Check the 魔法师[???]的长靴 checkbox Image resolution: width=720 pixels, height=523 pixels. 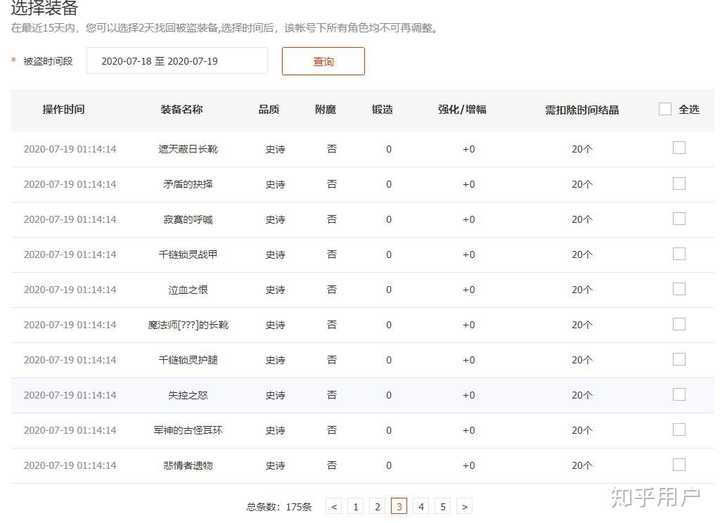679,324
